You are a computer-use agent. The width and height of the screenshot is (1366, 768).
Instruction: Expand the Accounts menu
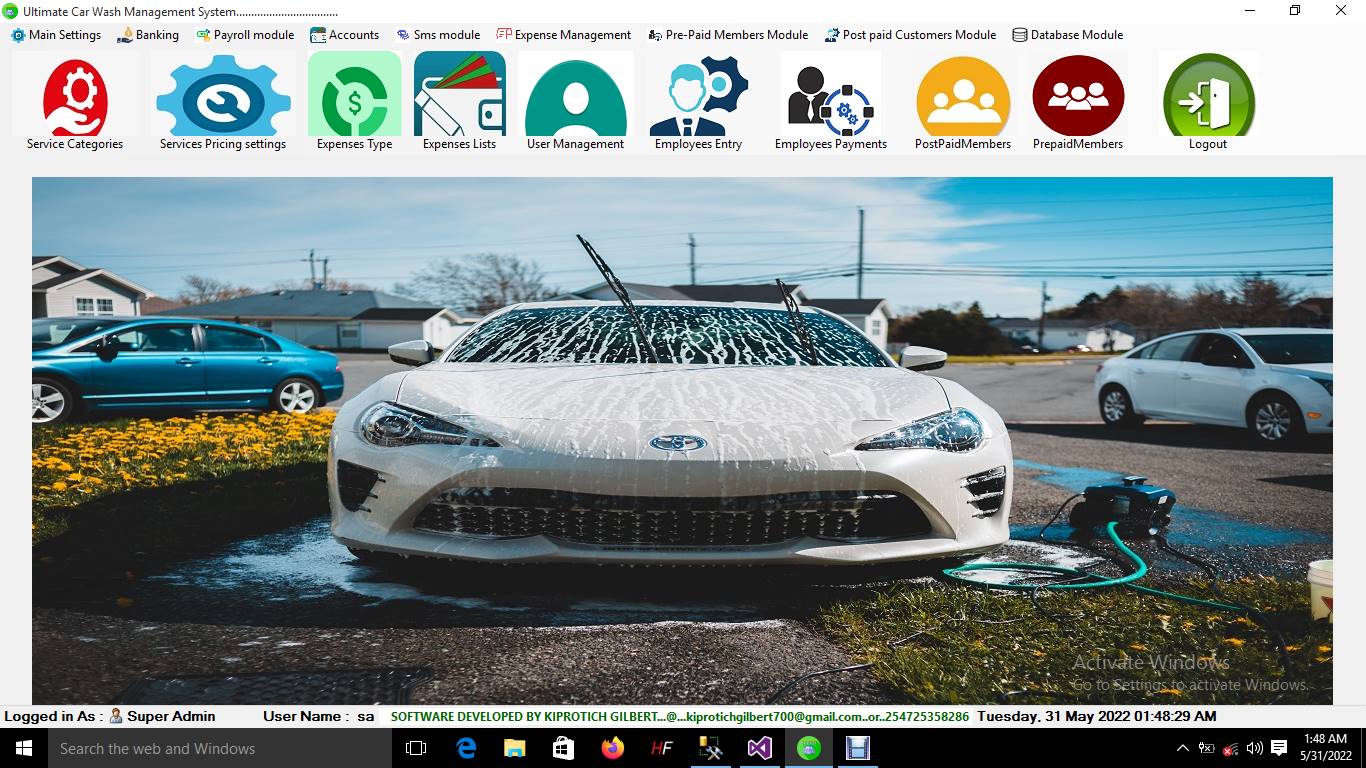[345, 34]
